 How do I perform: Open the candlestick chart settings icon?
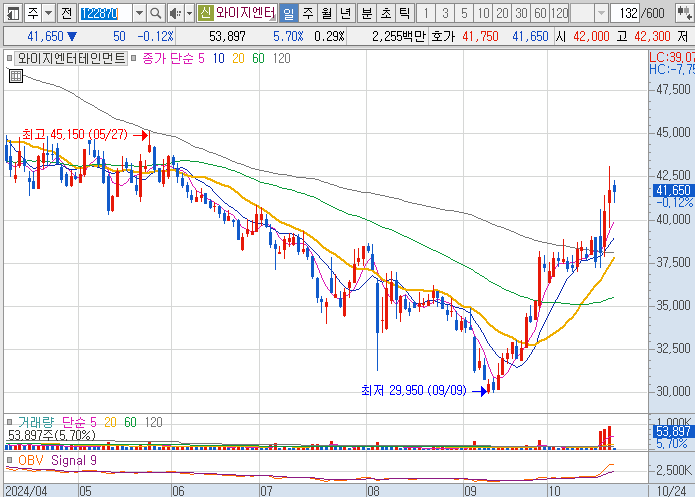tap(683, 13)
